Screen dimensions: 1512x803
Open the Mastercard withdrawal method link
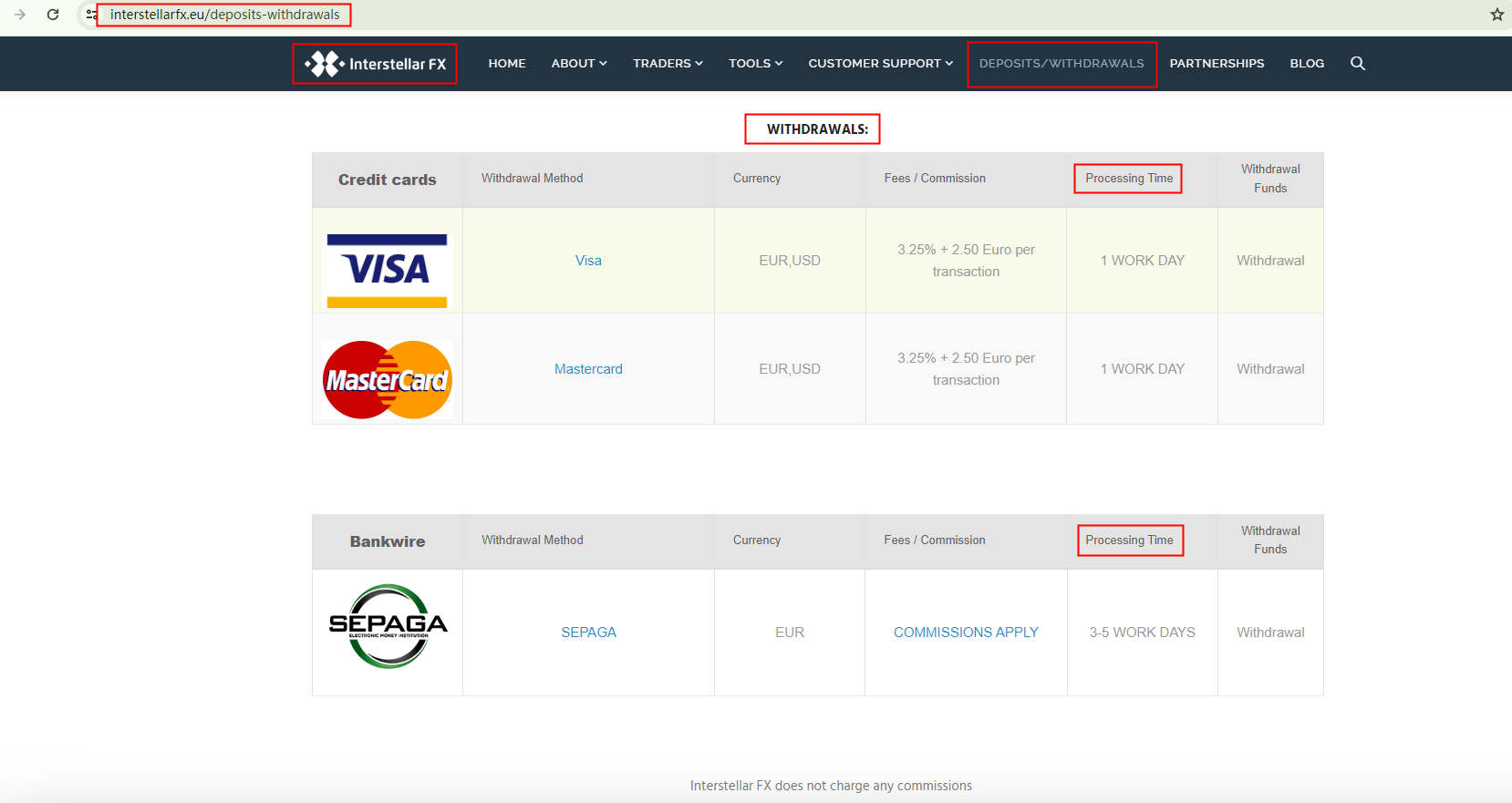[x=588, y=369]
